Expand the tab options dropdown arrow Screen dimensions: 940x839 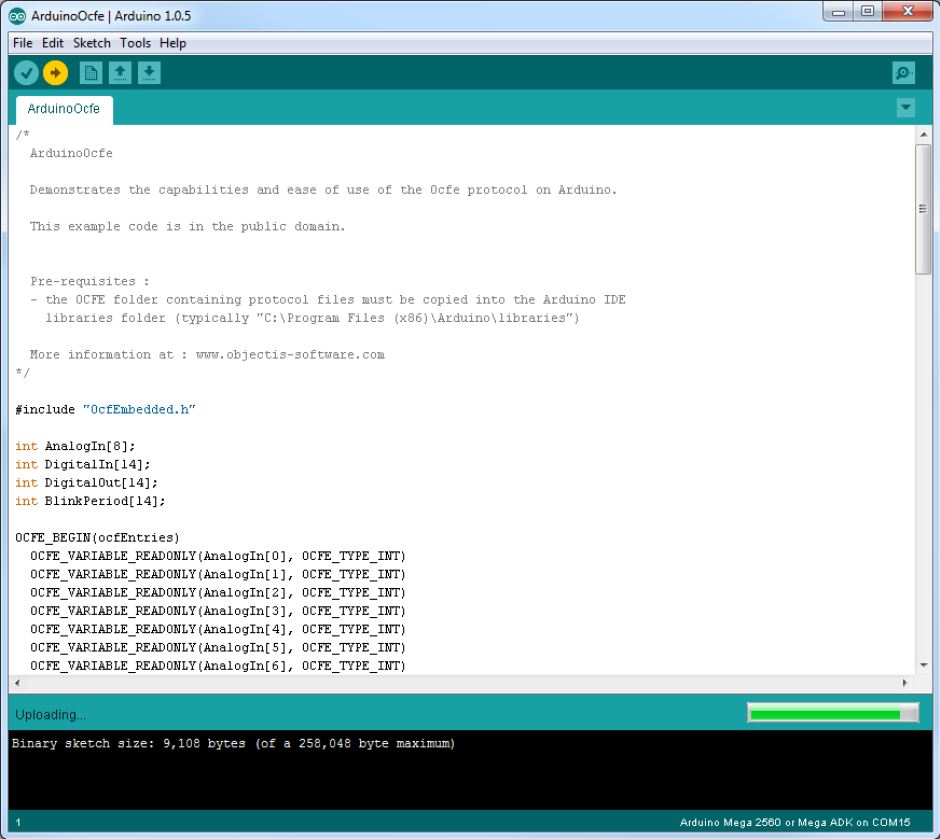[x=905, y=108]
